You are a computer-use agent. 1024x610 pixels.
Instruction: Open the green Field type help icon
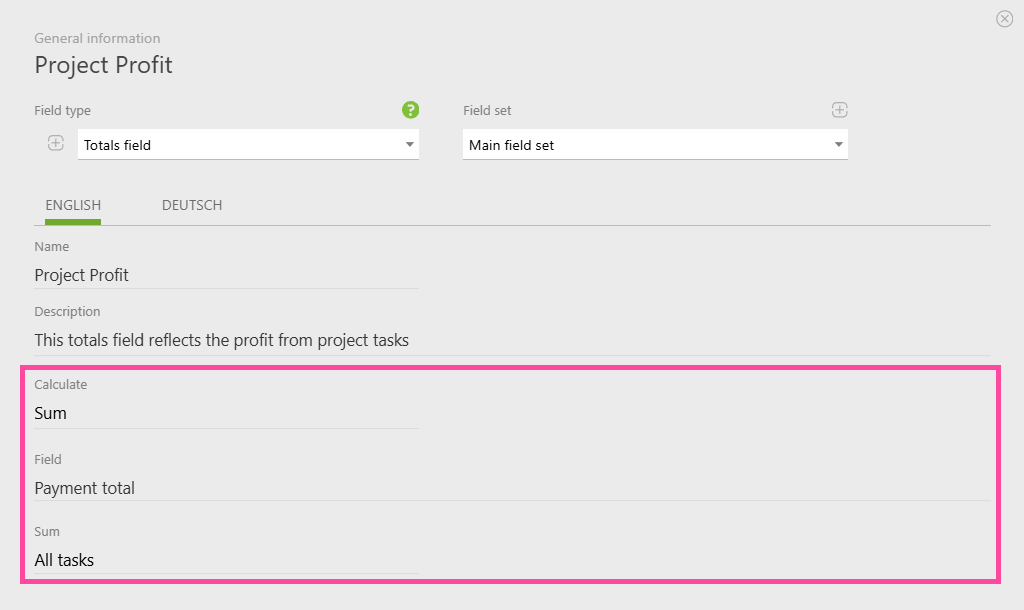tap(410, 110)
